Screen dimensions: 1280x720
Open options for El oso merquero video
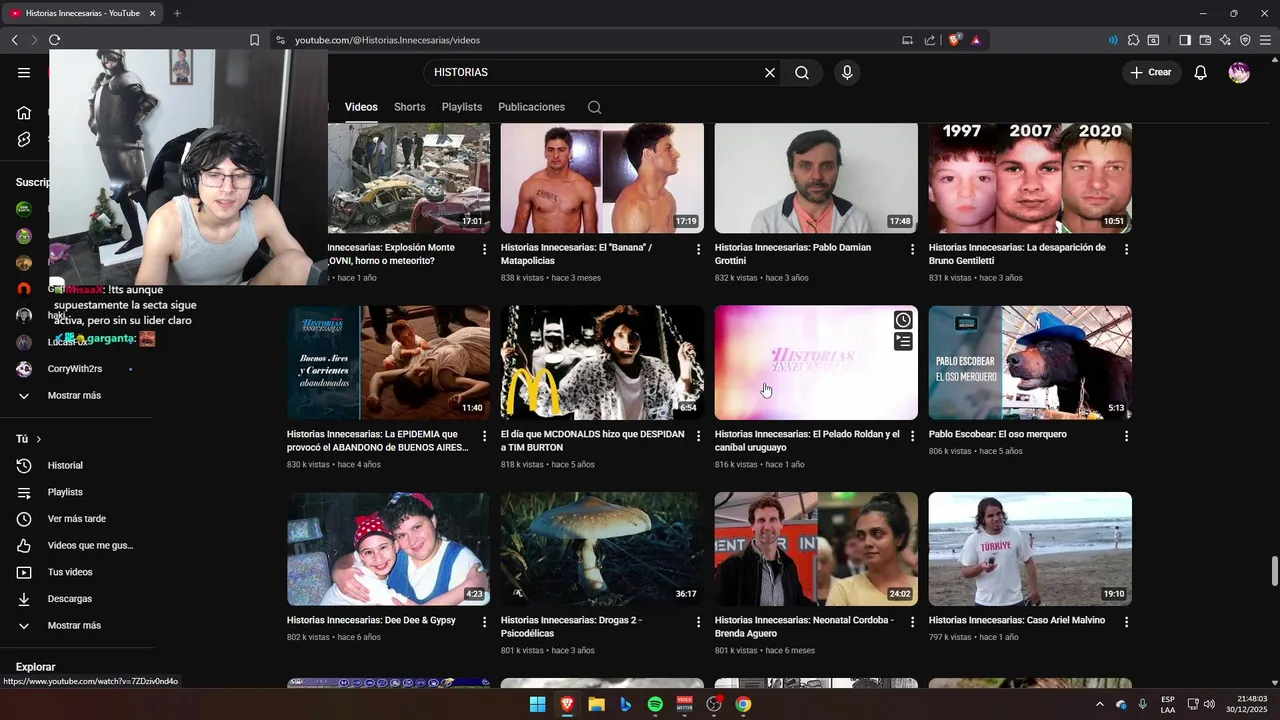[1126, 436]
